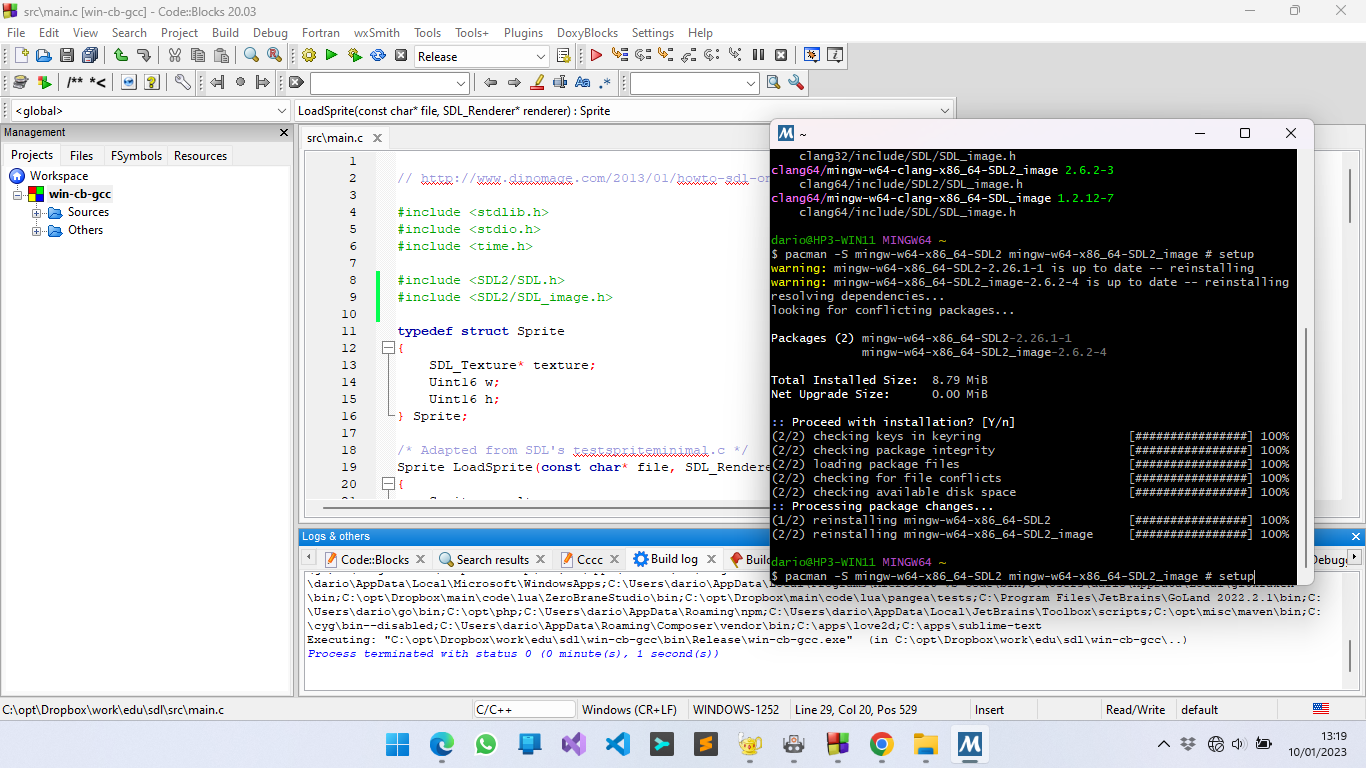Open Visual Studio Code from the taskbar
This screenshot has width=1366, height=768.
click(618, 744)
